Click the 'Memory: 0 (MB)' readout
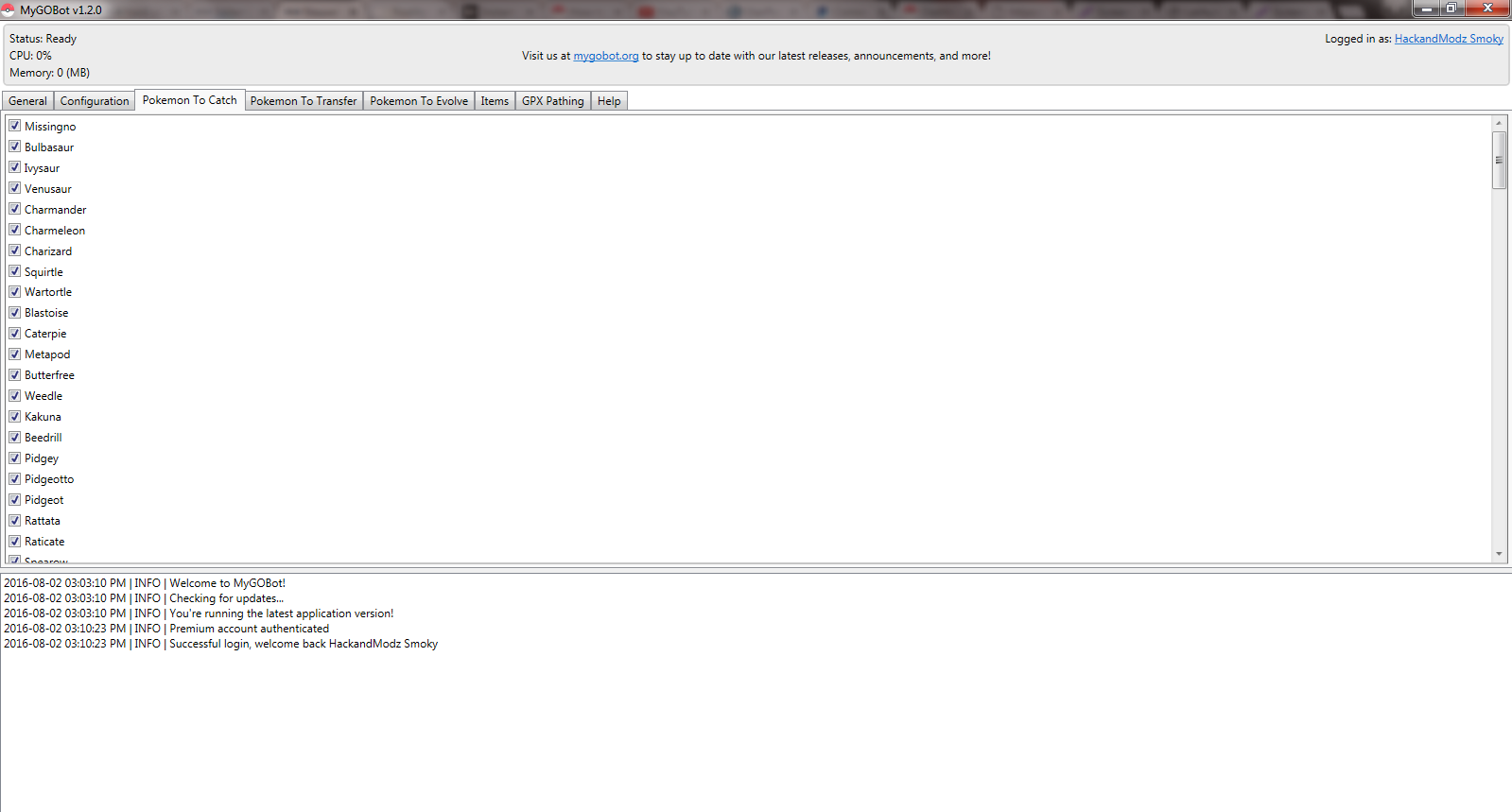The width and height of the screenshot is (1512, 812). click(x=49, y=73)
